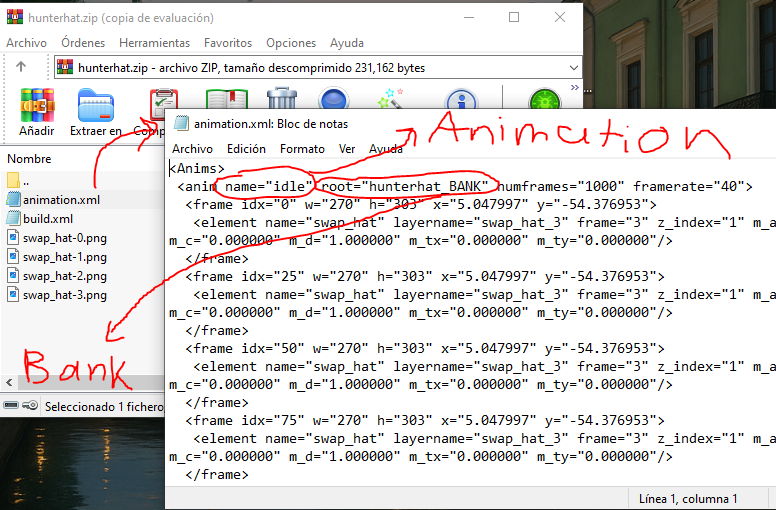
Task: Click the Notepad title bar icon
Action: coord(182,123)
